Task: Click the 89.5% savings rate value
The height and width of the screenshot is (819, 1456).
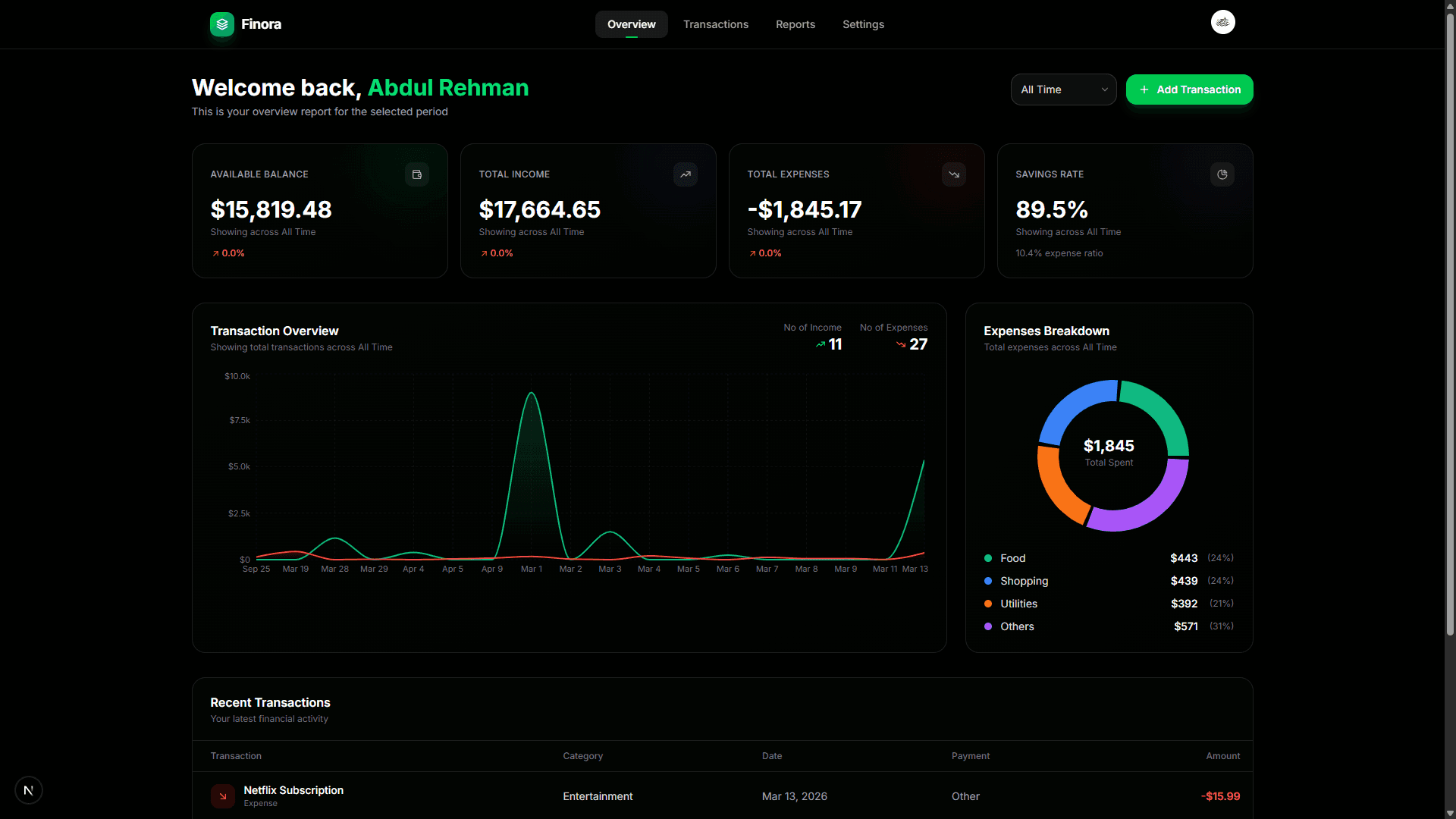Action: pos(1052,209)
